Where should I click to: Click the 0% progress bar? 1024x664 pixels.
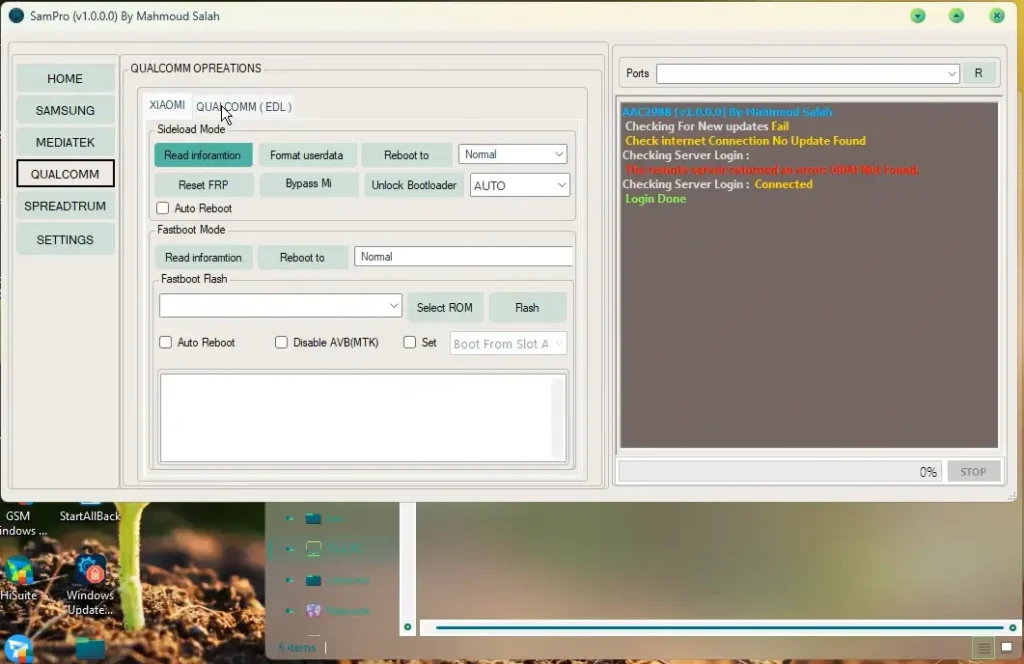pyautogui.click(x=780, y=471)
